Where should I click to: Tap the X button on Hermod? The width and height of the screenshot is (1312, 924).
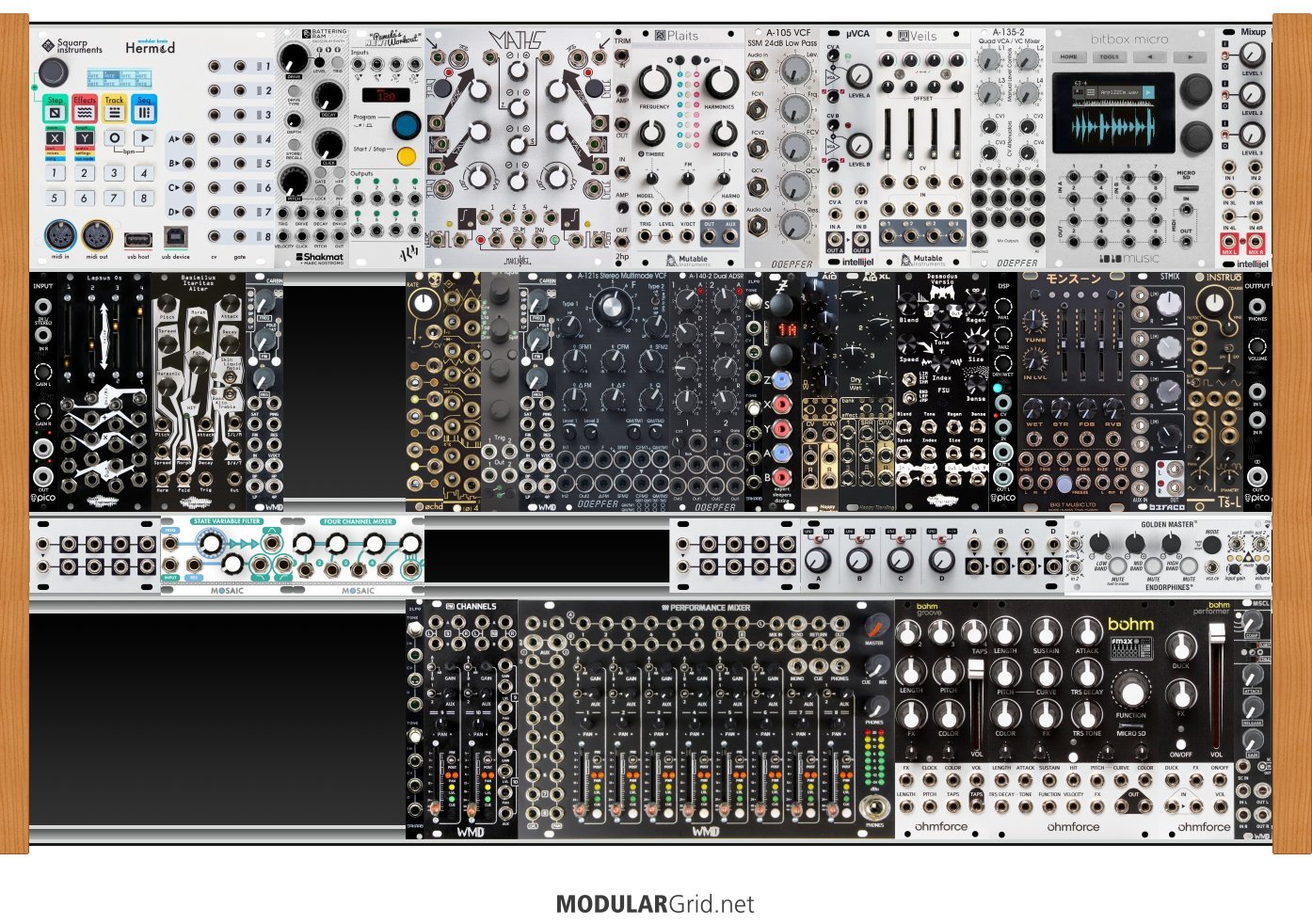coord(55,138)
